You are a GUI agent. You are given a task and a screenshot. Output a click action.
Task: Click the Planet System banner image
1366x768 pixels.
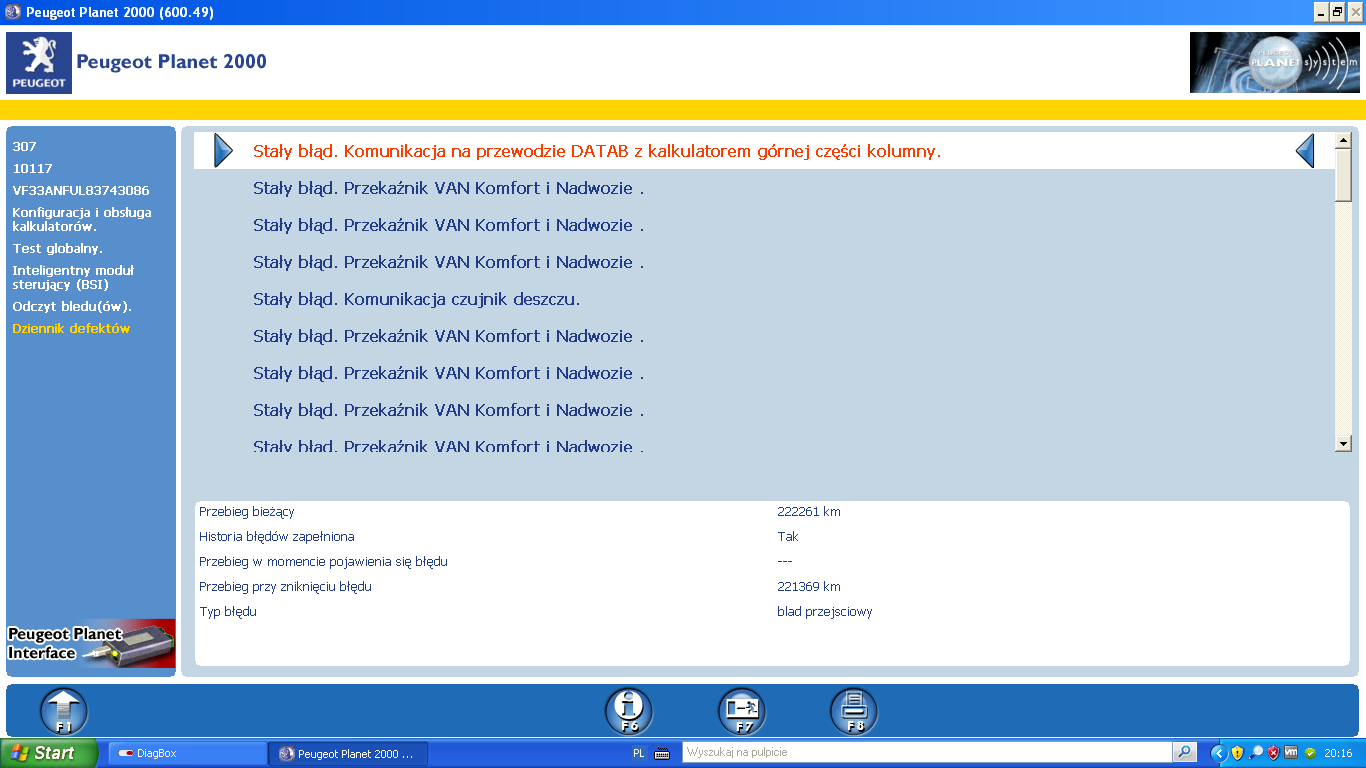coord(1275,63)
